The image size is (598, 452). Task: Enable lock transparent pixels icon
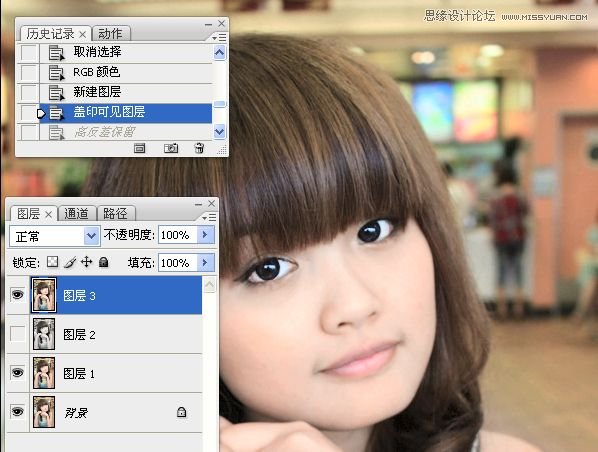[x=52, y=262]
